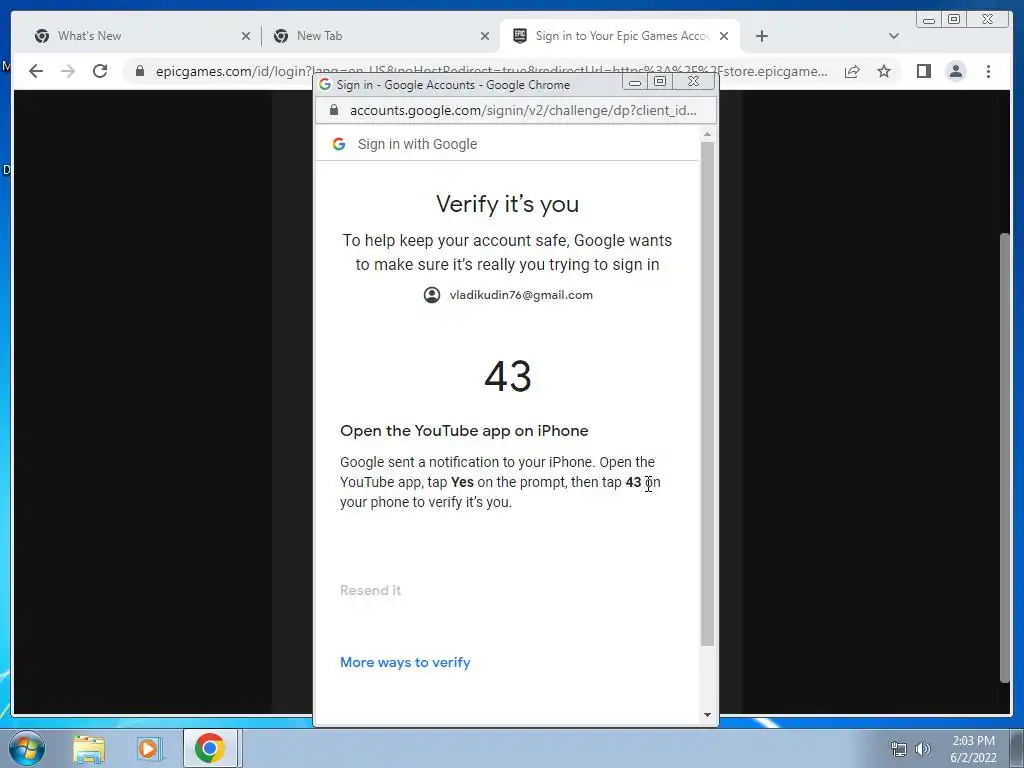This screenshot has width=1024, height=768.
Task: Open the Chrome profile avatar
Action: point(955,71)
